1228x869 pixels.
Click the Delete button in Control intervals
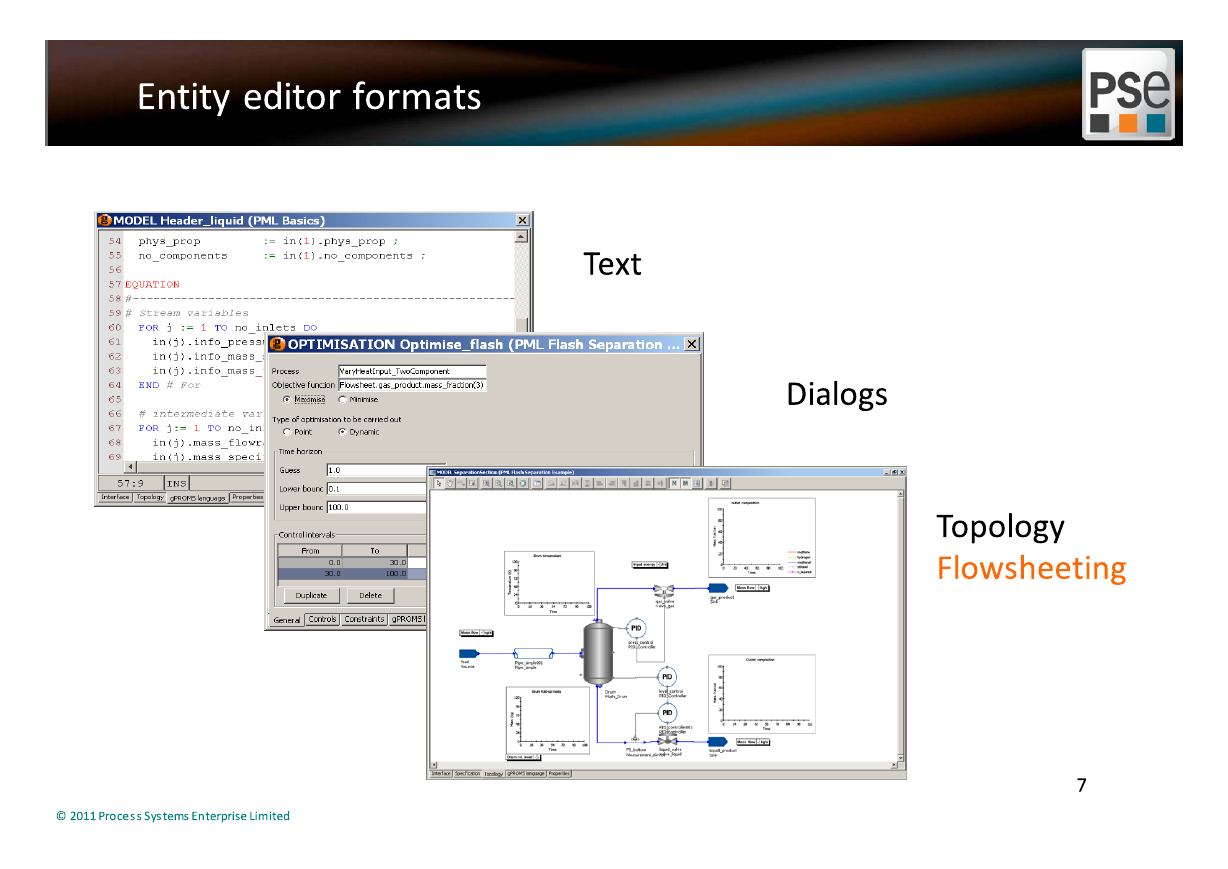pyautogui.click(x=370, y=595)
